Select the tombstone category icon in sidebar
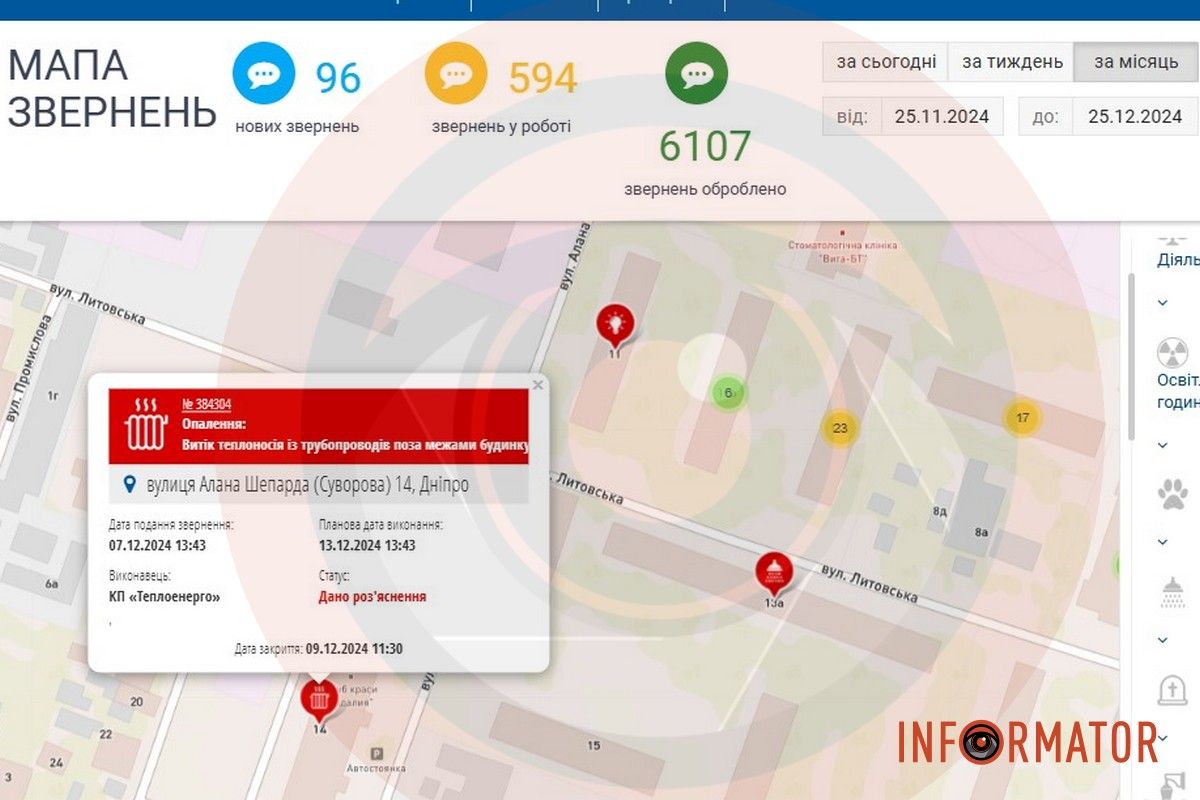Screen dimensions: 1200x800 coord(1171,690)
